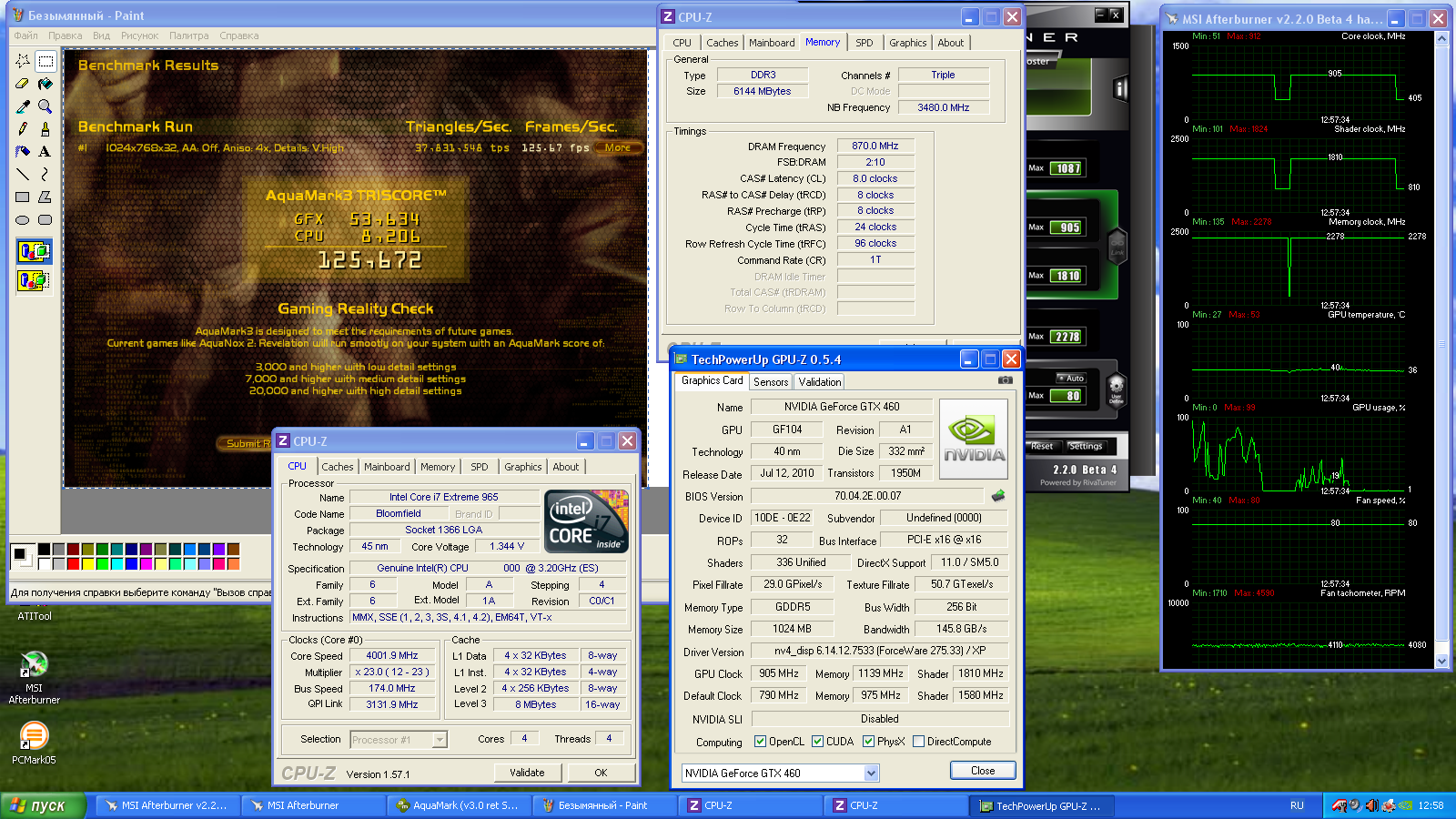The height and width of the screenshot is (819, 1456).
Task: Click the Afterburner monitor scrollbar down arrow
Action: (1441, 662)
